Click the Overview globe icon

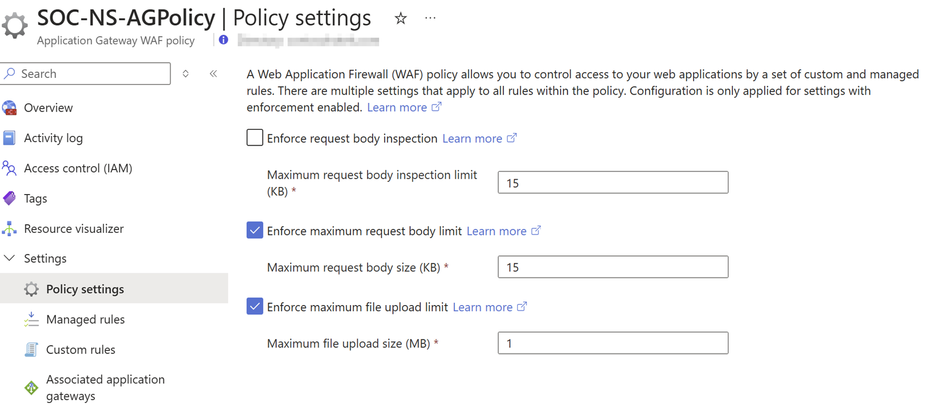pos(10,108)
